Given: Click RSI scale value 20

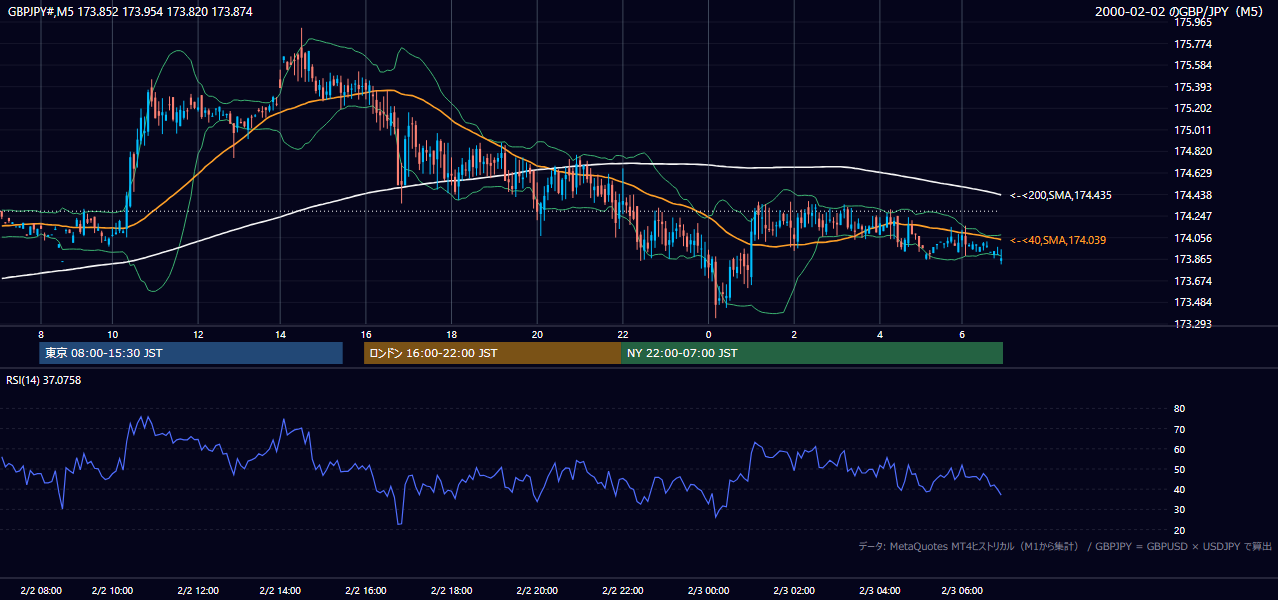Looking at the screenshot, I should coord(1179,530).
